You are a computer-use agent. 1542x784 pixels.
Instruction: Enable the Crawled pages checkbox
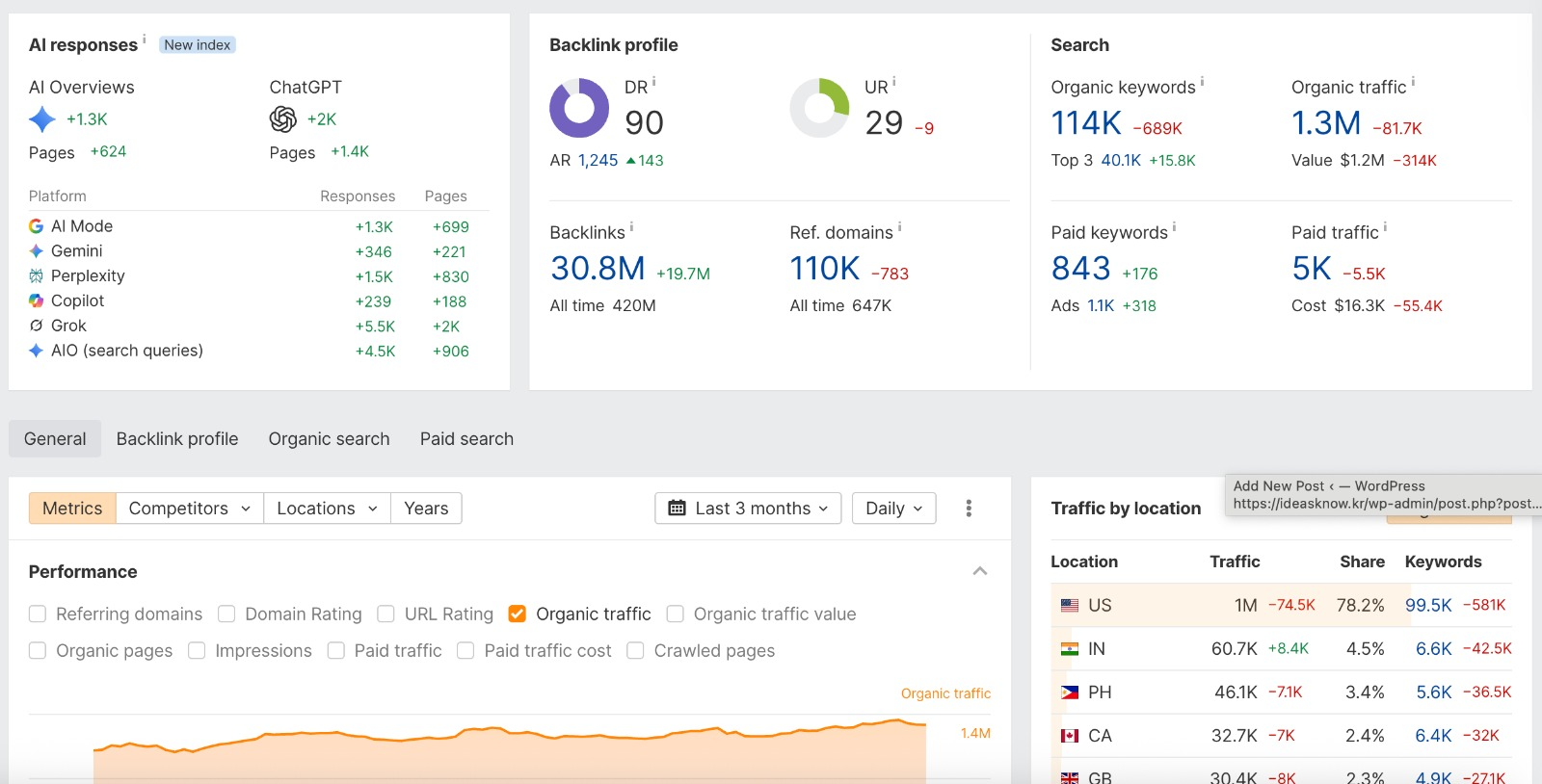(635, 651)
